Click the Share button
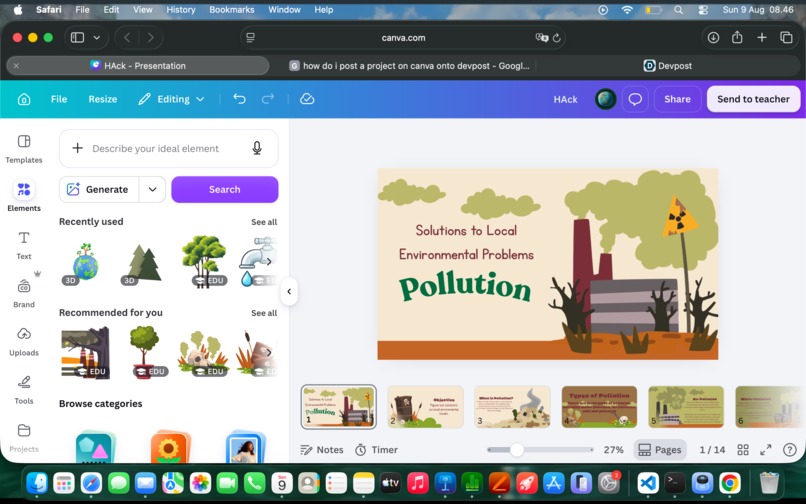Image resolution: width=806 pixels, height=504 pixels. tap(677, 99)
